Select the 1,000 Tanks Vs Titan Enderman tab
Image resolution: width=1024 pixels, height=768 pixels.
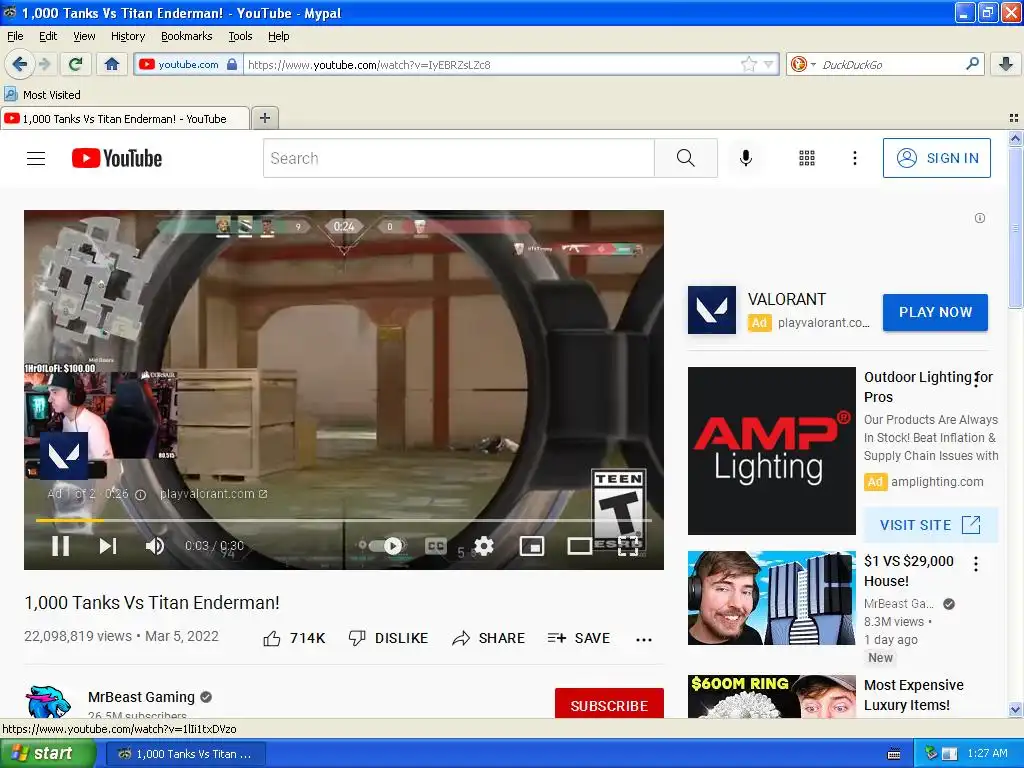(x=124, y=119)
